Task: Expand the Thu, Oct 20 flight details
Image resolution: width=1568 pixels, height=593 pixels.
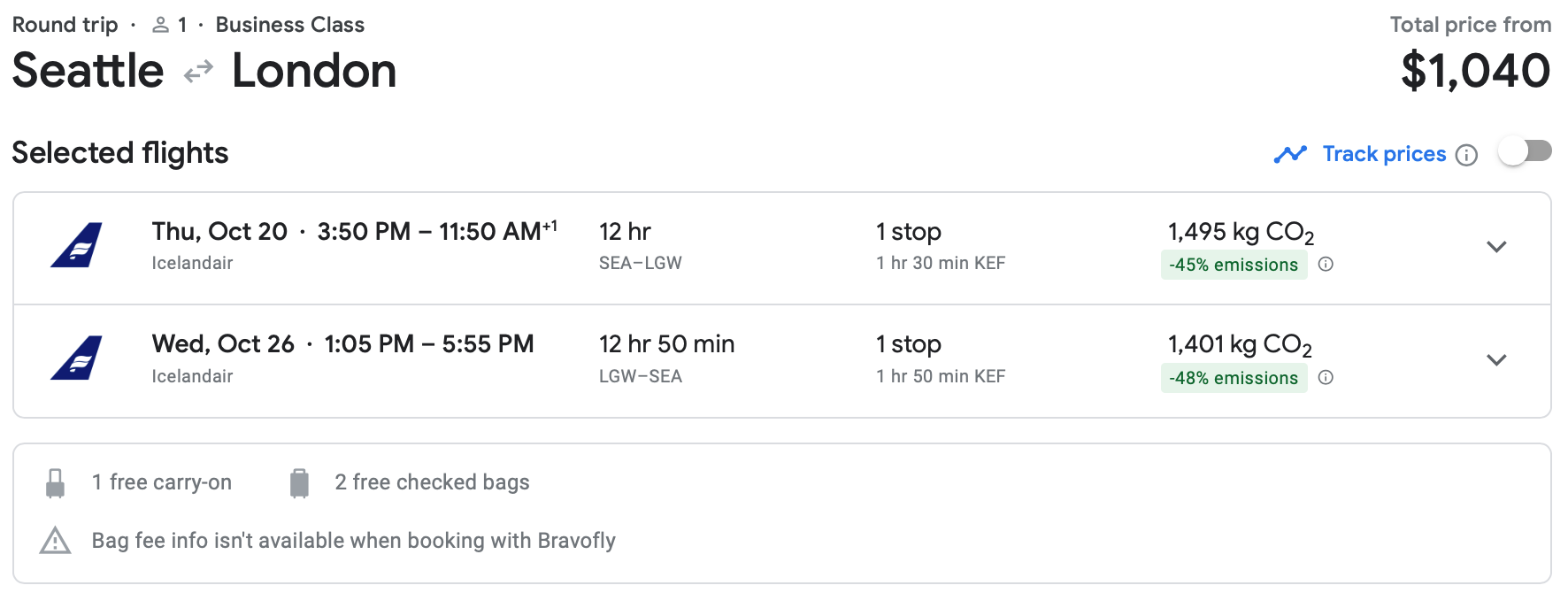Action: click(1496, 247)
